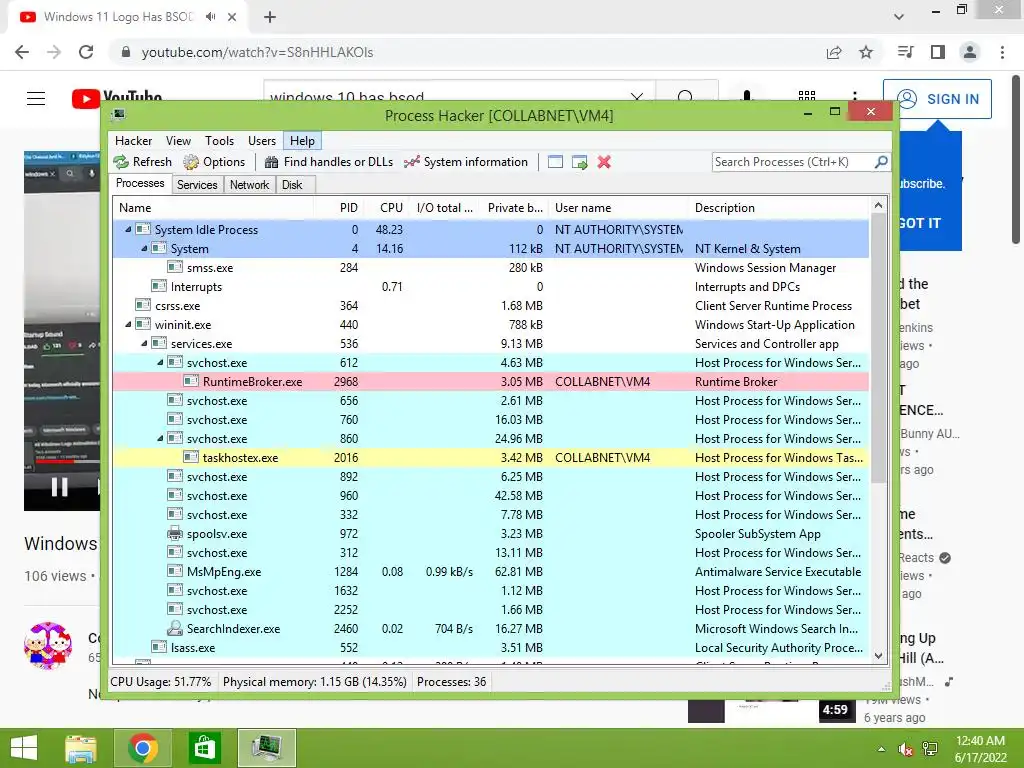The image size is (1024, 768).
Task: Sort by the PID column header
Action: click(x=339, y=208)
